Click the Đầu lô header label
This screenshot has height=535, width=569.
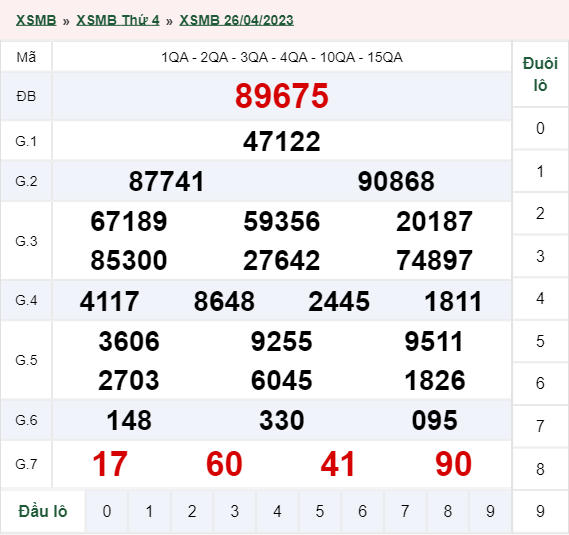[x=43, y=511]
